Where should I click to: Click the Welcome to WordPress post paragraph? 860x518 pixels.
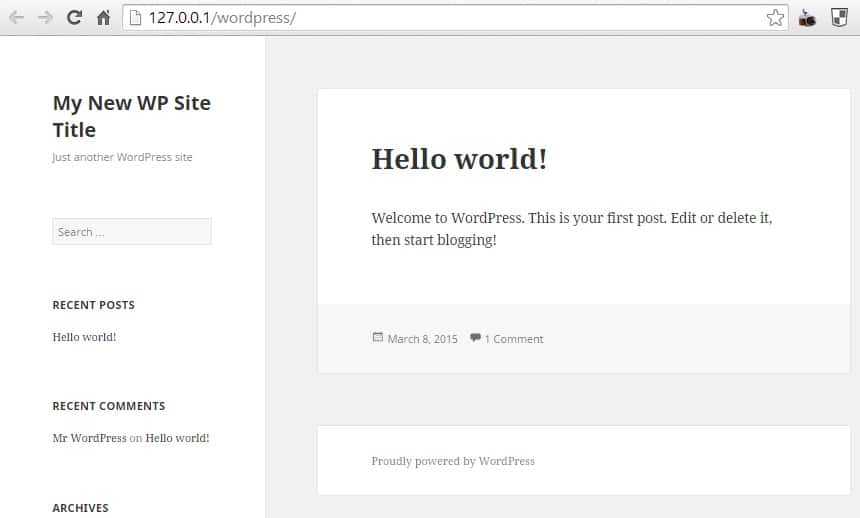pyautogui.click(x=572, y=229)
